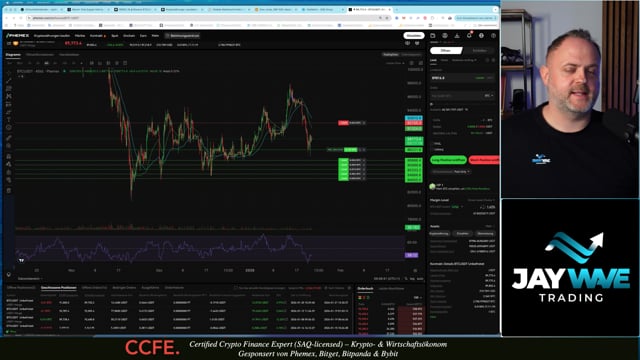Tick 'Nur das aktuelle Handelspaar anzeigen' checkbox
This screenshot has width=640, height=360.
(236, 288)
